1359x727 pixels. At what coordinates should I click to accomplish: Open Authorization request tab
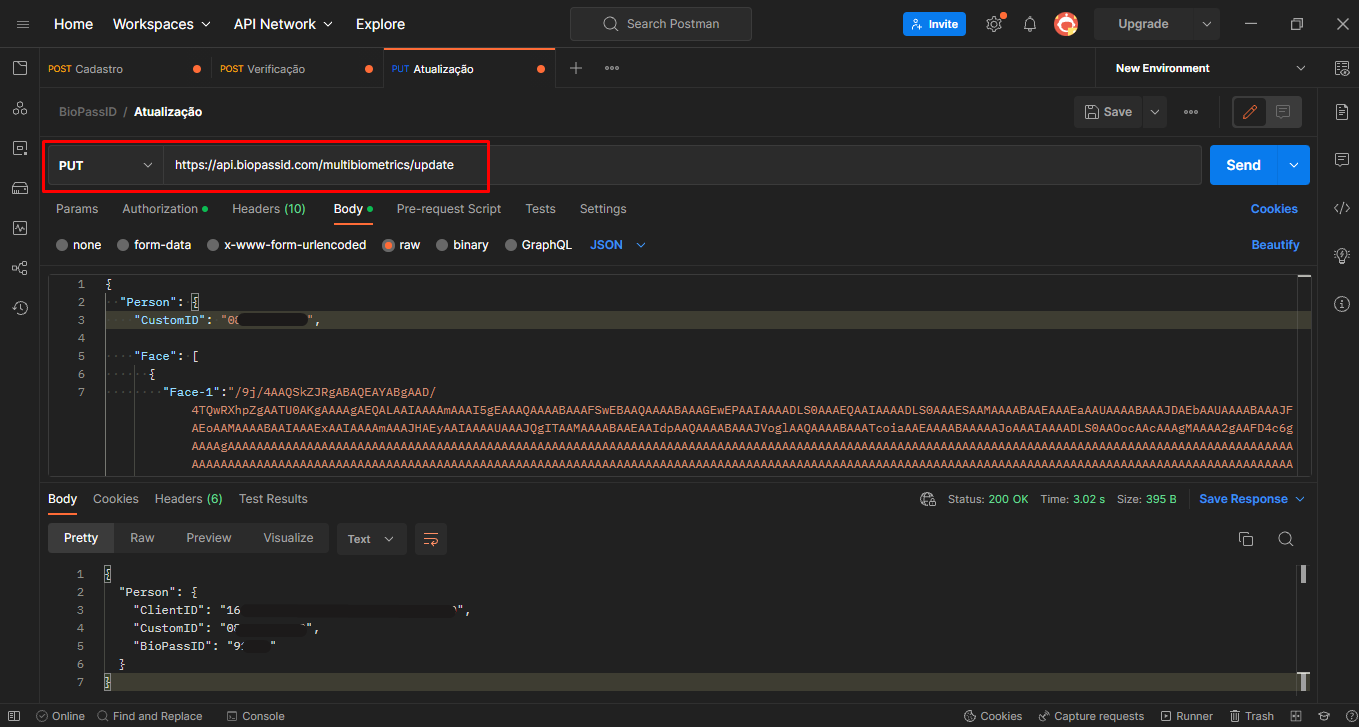(x=165, y=209)
